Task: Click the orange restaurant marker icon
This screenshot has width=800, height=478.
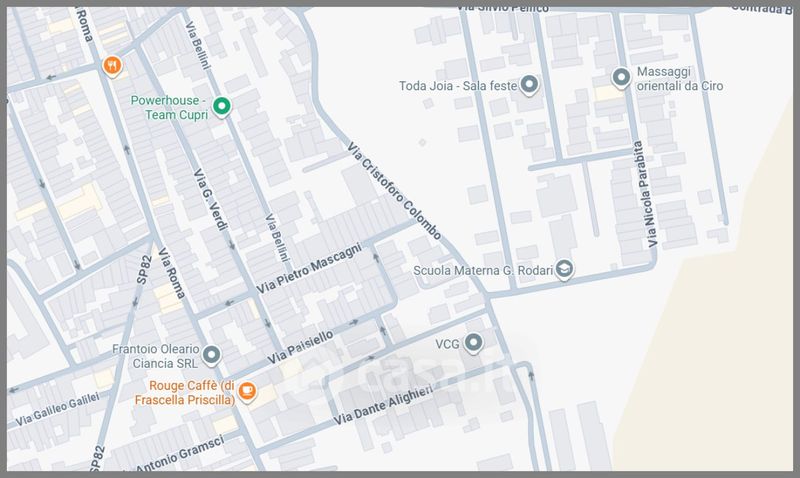Action: coord(112,66)
